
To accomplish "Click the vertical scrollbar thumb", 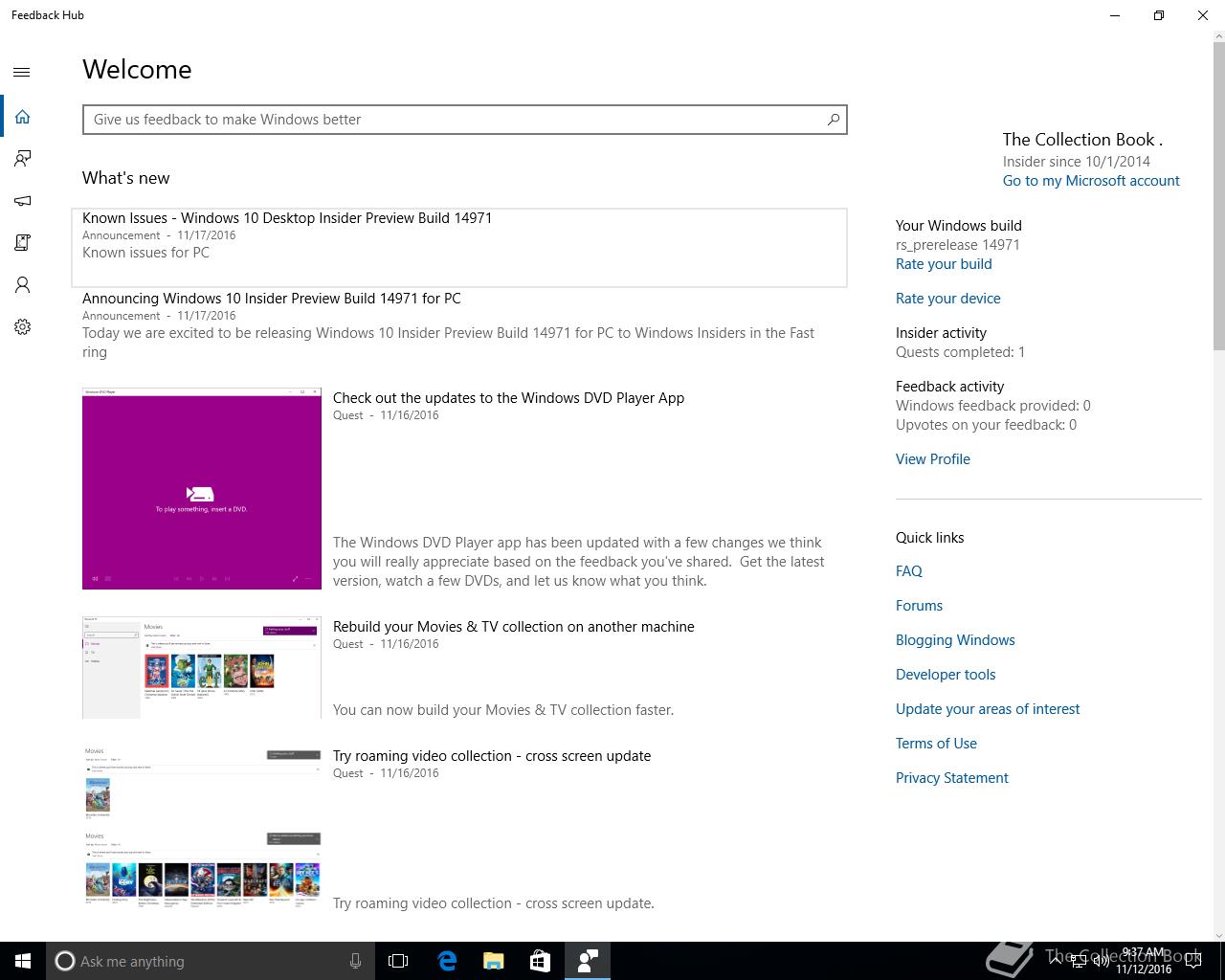I will 1218,196.
